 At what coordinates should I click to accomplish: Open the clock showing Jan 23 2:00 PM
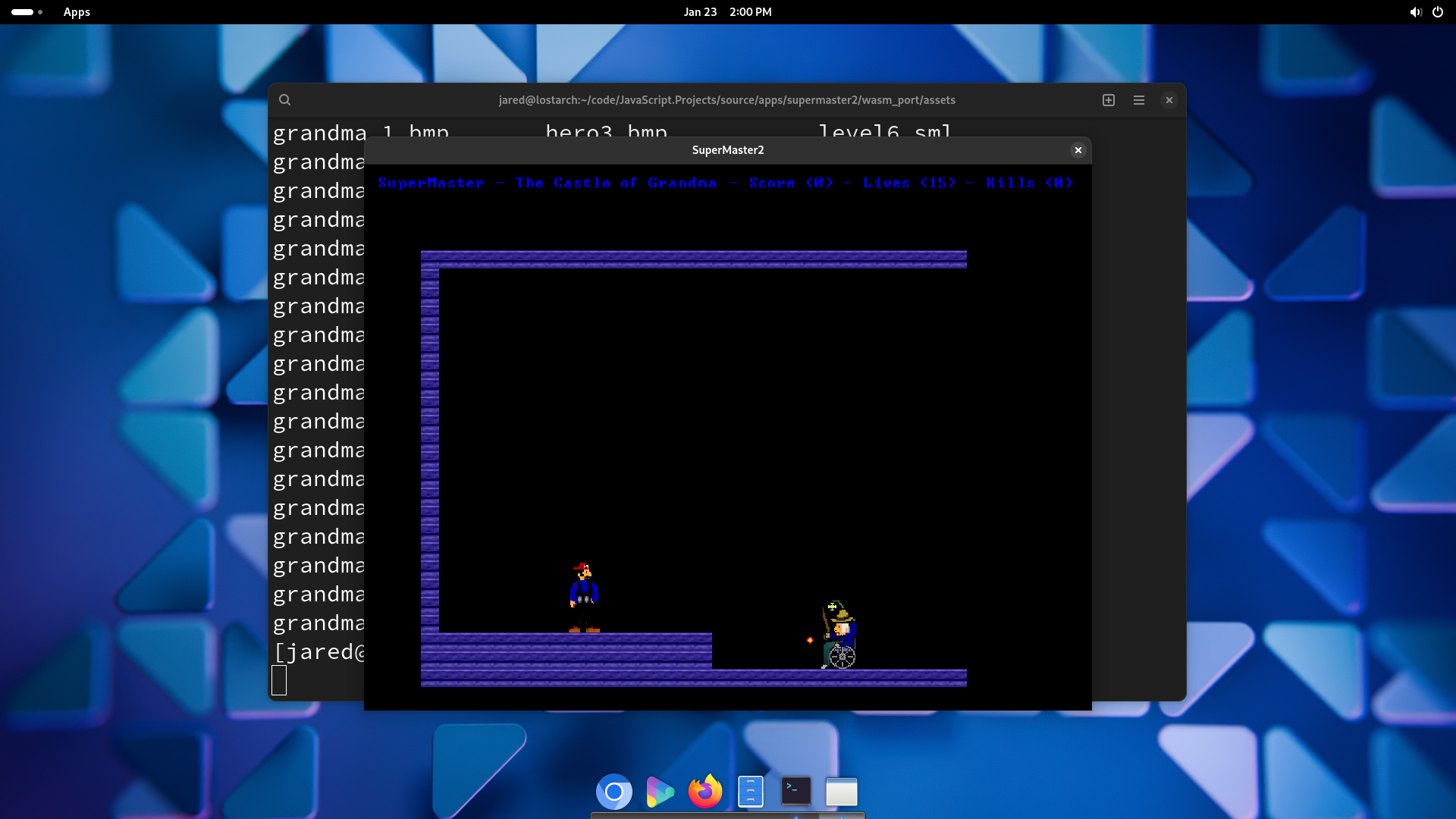click(x=727, y=12)
